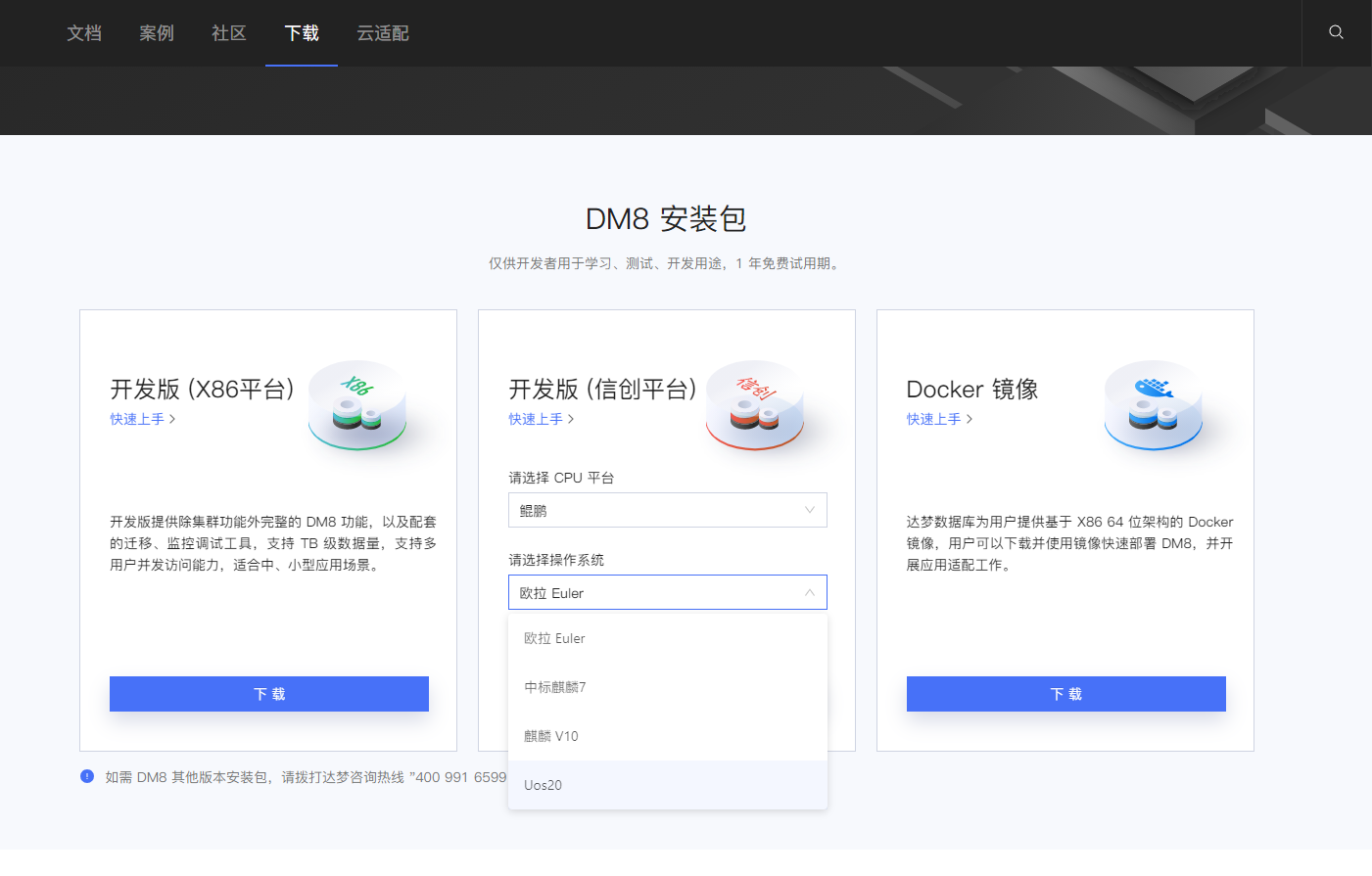
Task: Select the Uos20 operating system option
Action: (x=543, y=784)
